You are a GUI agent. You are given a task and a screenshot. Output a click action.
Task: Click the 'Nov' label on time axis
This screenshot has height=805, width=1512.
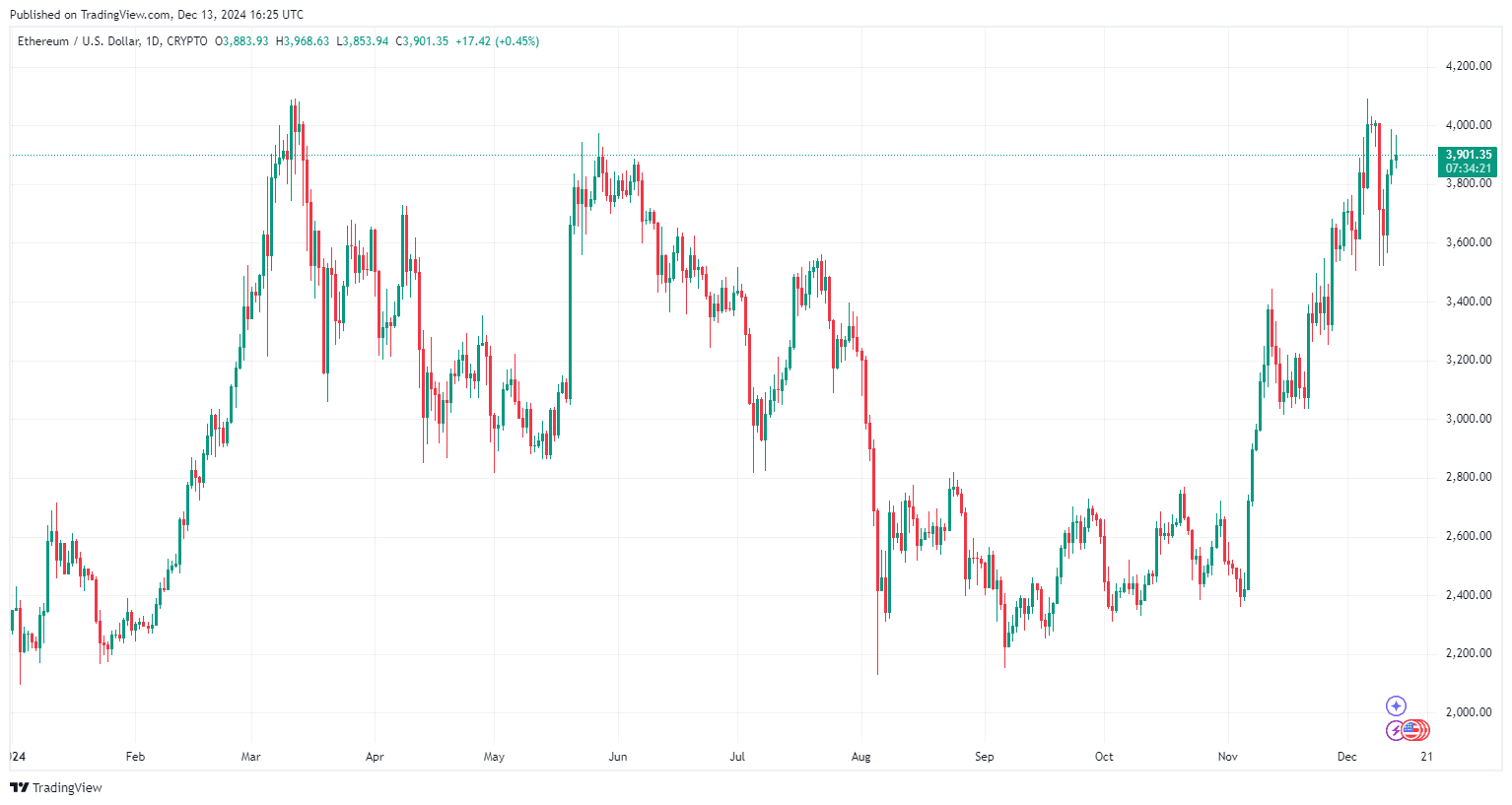click(x=1227, y=757)
